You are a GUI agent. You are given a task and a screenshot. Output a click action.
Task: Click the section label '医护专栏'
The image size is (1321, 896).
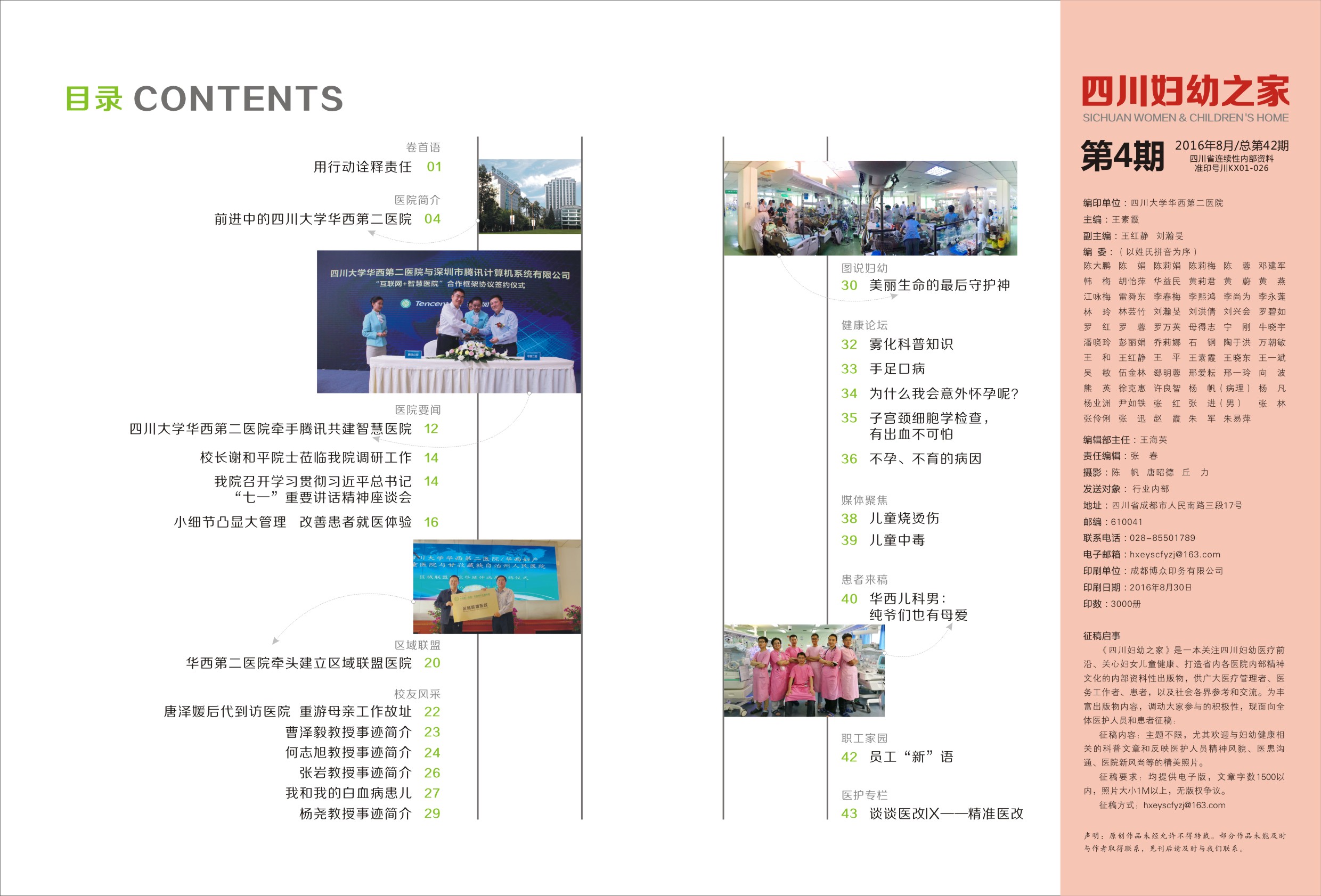pos(865,795)
